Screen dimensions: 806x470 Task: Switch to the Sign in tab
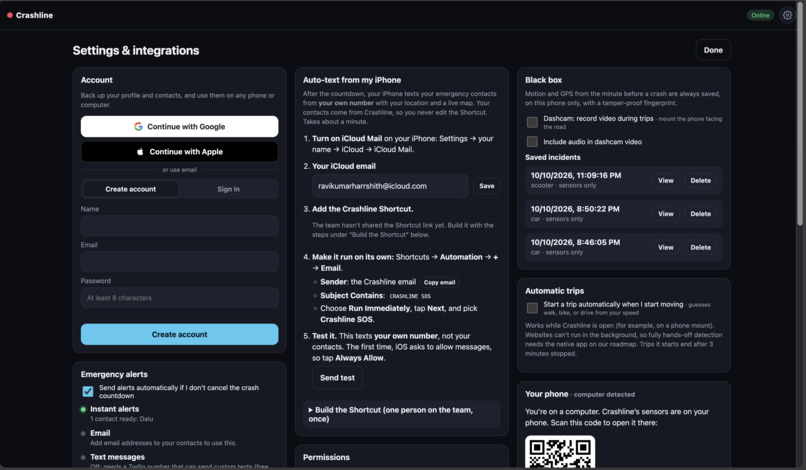tap(228, 189)
